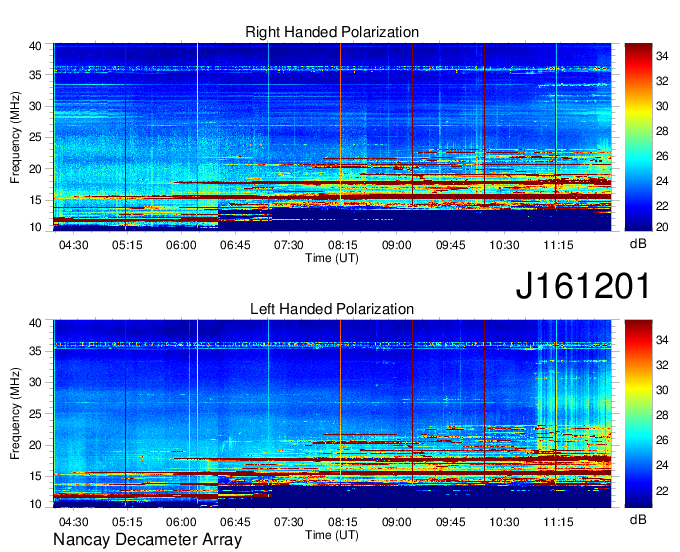Image resolution: width=680 pixels, height=552 pixels.
Task: Click the Left Handed Polarization spectrogram image
Action: coord(332,414)
